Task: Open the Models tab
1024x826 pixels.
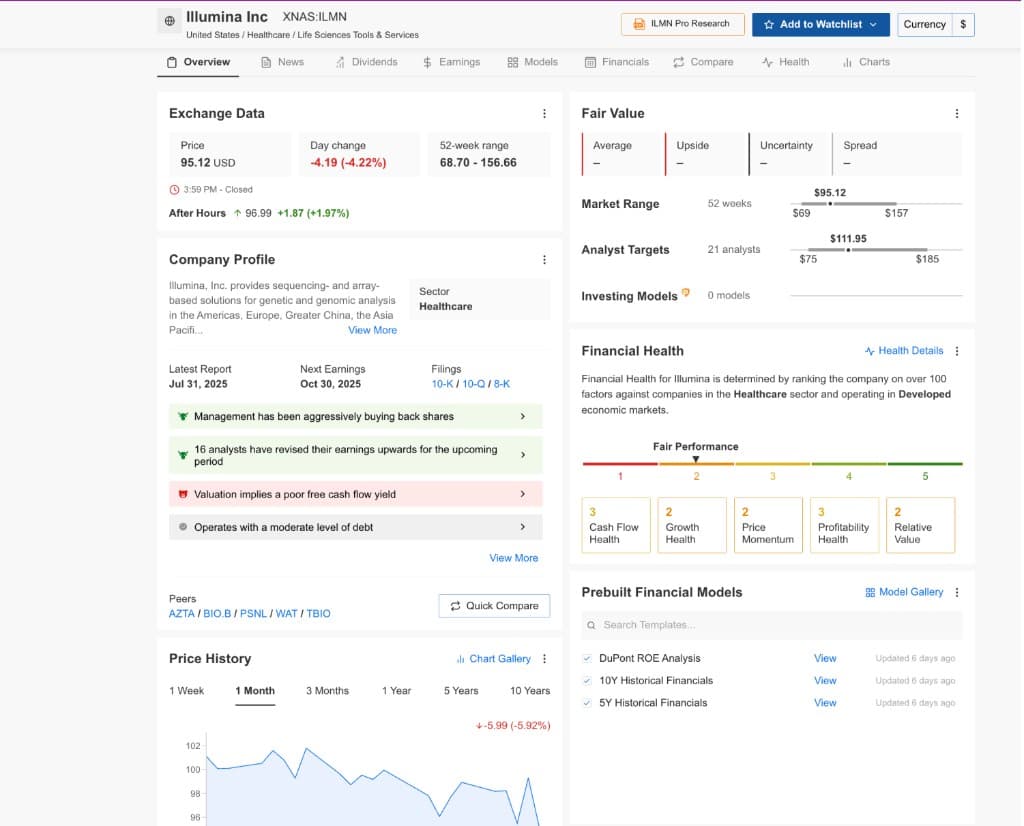Action: tap(533, 63)
